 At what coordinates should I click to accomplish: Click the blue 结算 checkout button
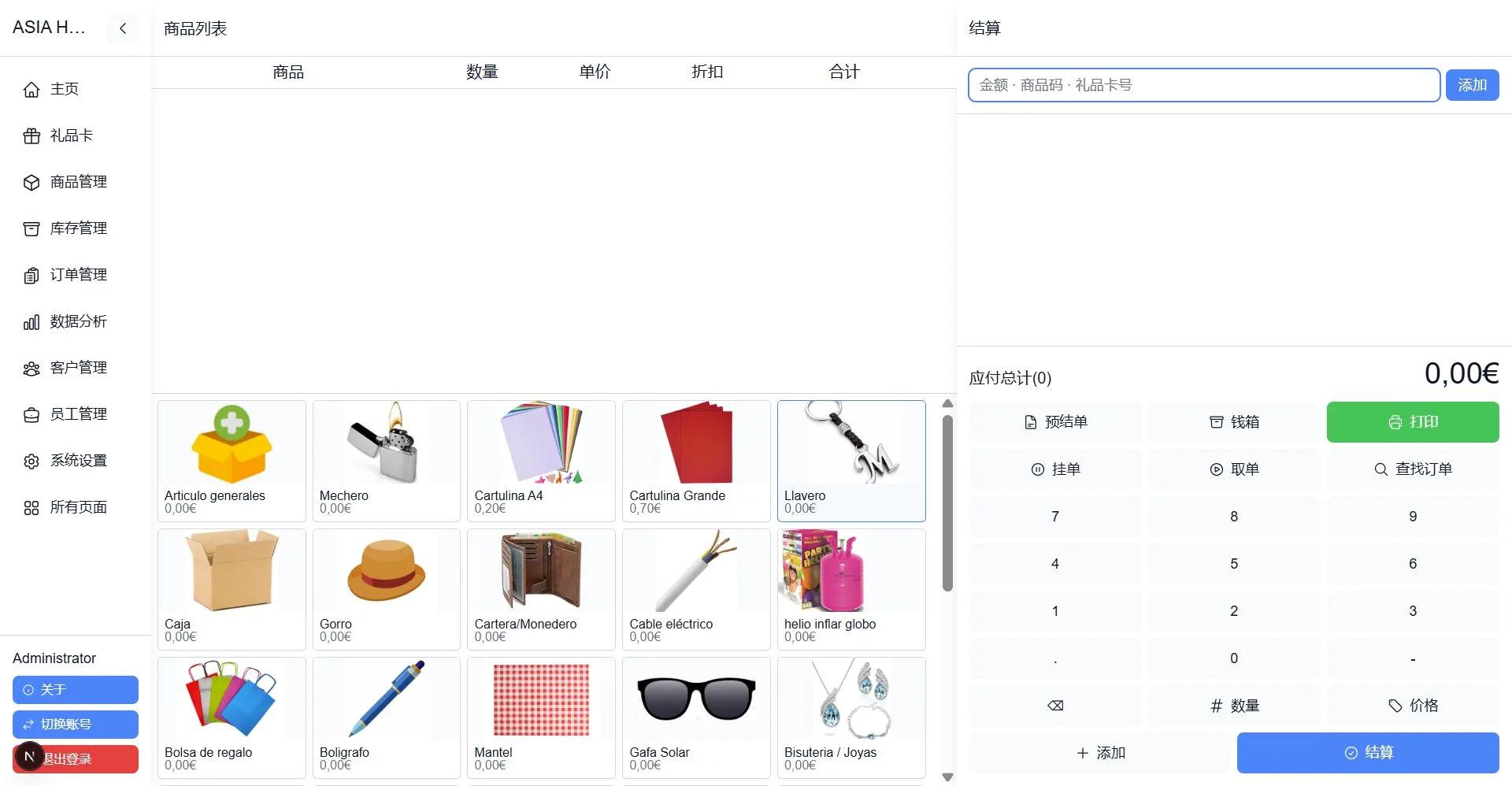(1368, 753)
